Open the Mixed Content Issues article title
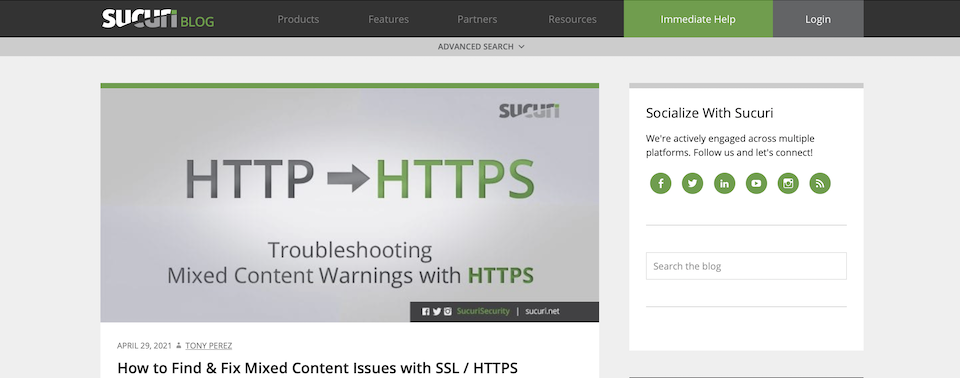 (317, 368)
